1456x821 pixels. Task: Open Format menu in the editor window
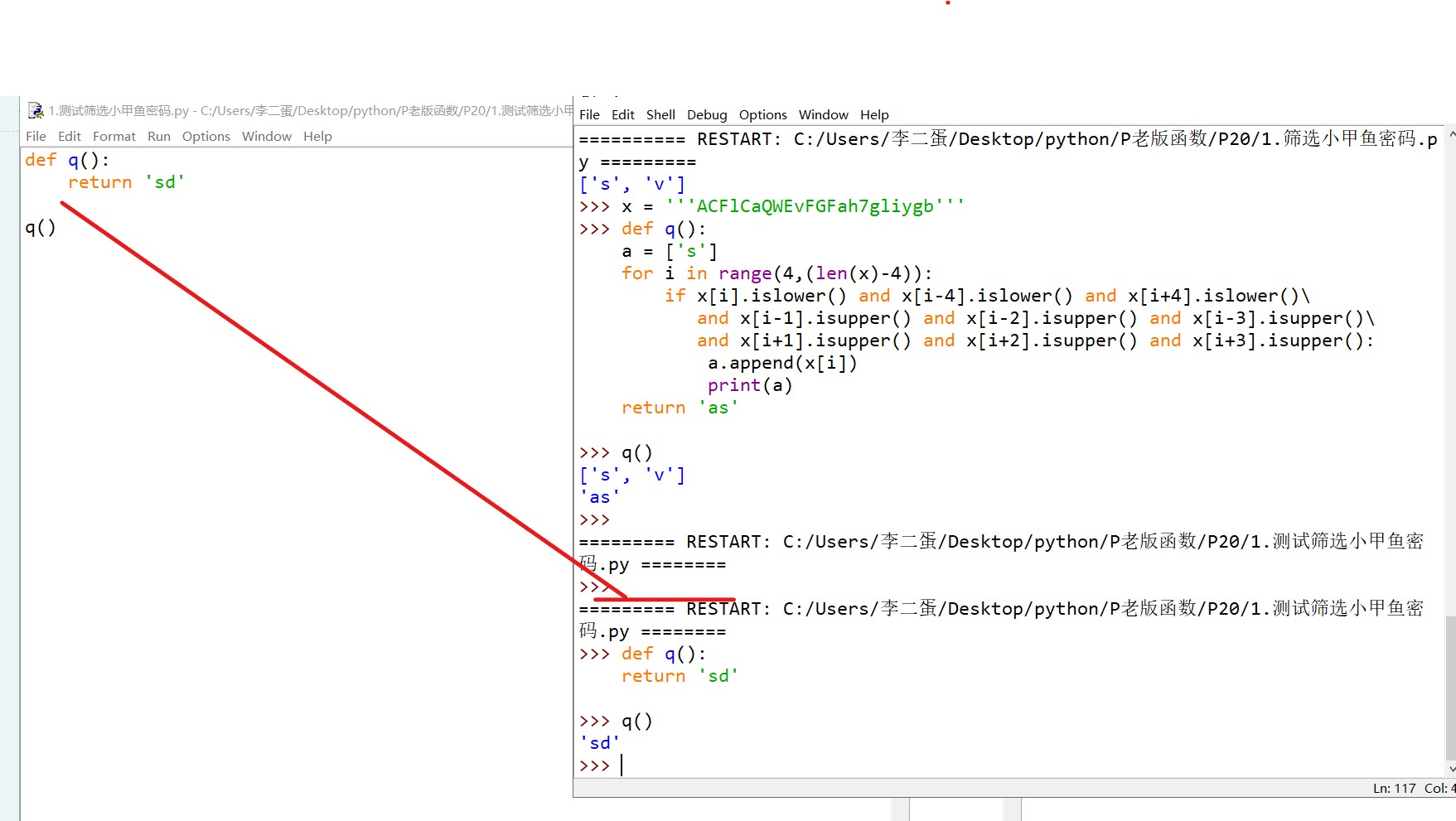click(x=114, y=136)
